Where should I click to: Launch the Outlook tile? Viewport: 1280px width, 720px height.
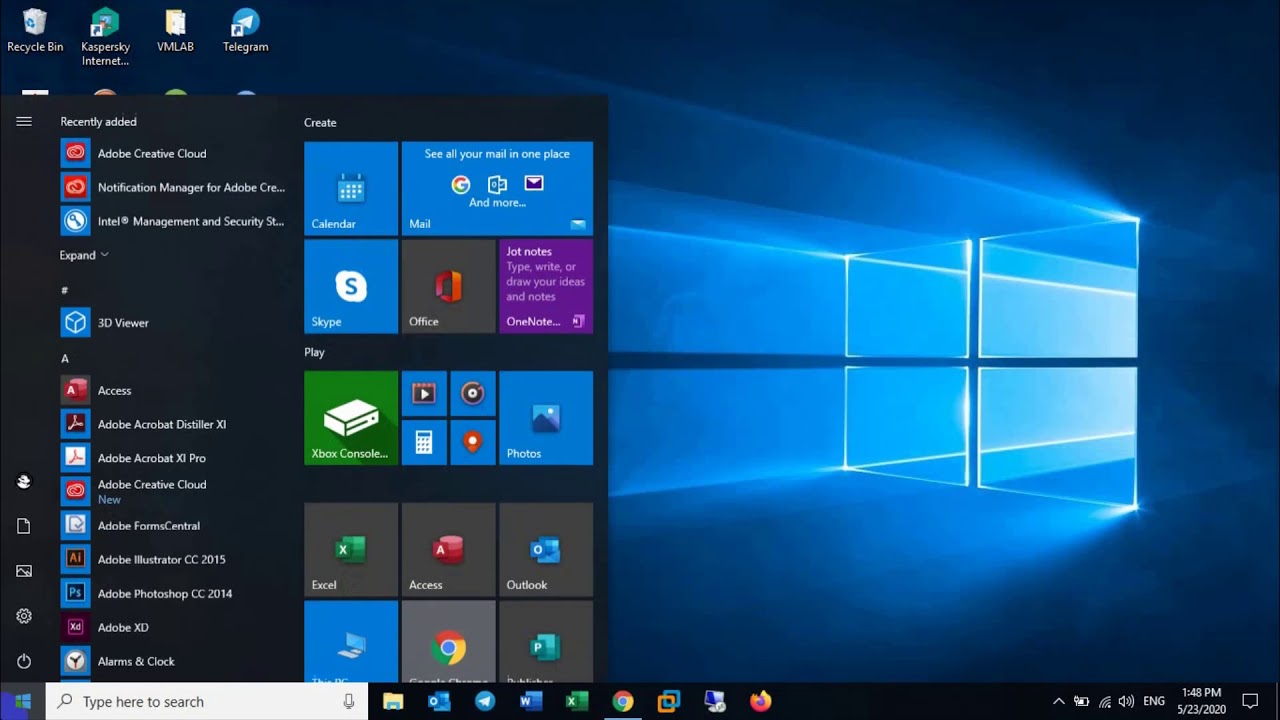pos(546,549)
